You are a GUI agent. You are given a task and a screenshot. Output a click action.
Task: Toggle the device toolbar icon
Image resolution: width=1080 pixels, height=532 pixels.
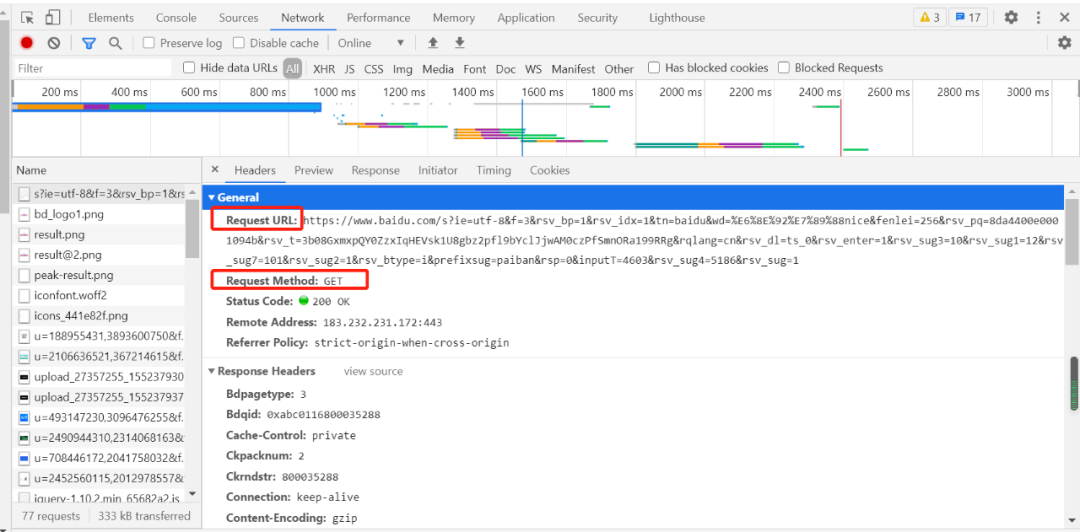(52, 18)
